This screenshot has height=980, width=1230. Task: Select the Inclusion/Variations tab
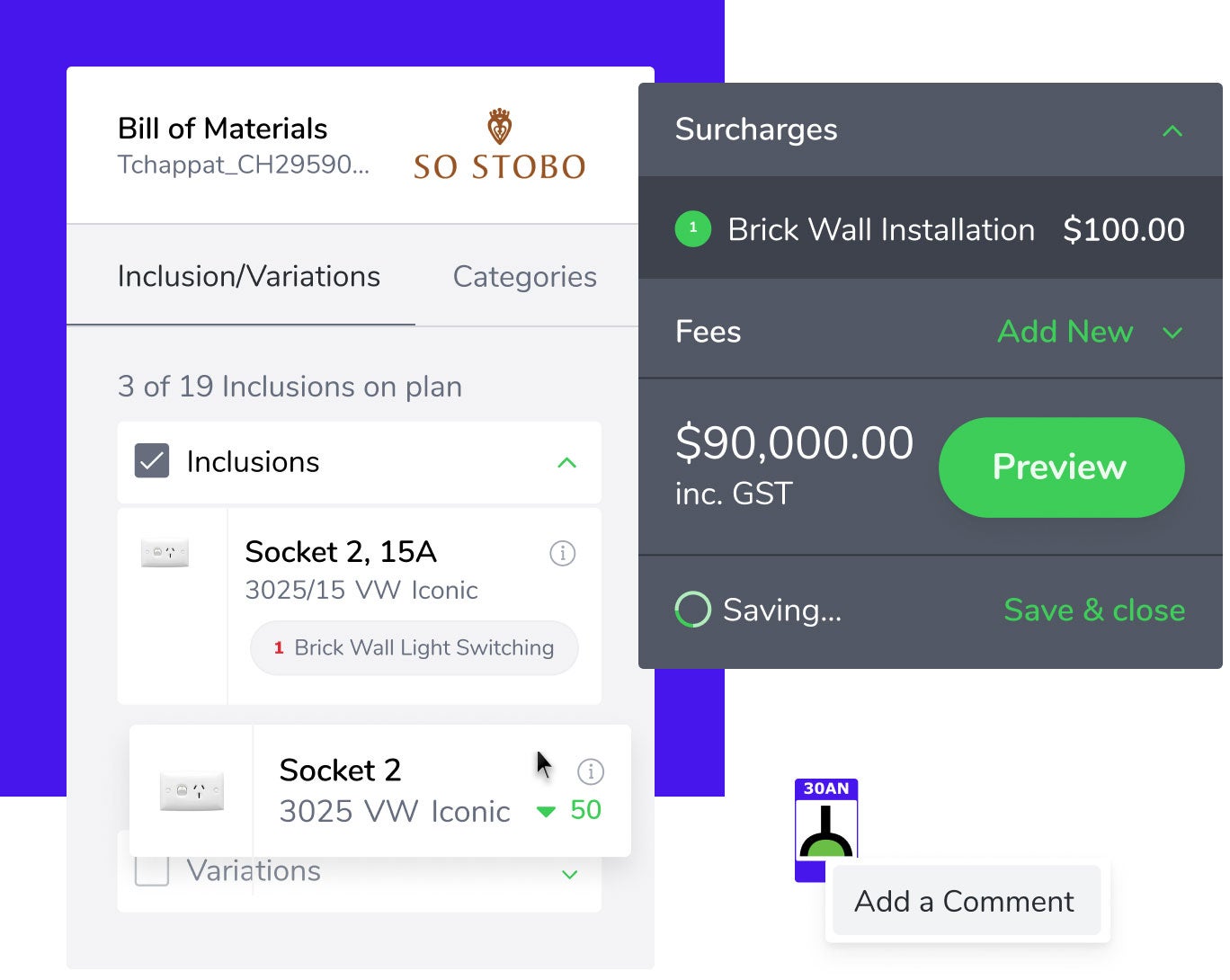248,276
